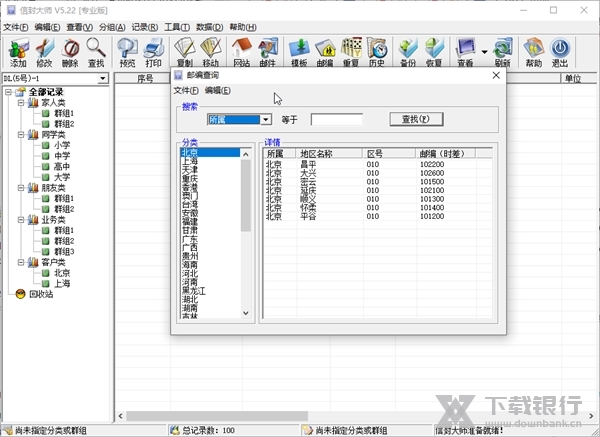This screenshot has width=600, height=437.
Task: Close the 邮编查询 dialog
Action: tap(496, 75)
